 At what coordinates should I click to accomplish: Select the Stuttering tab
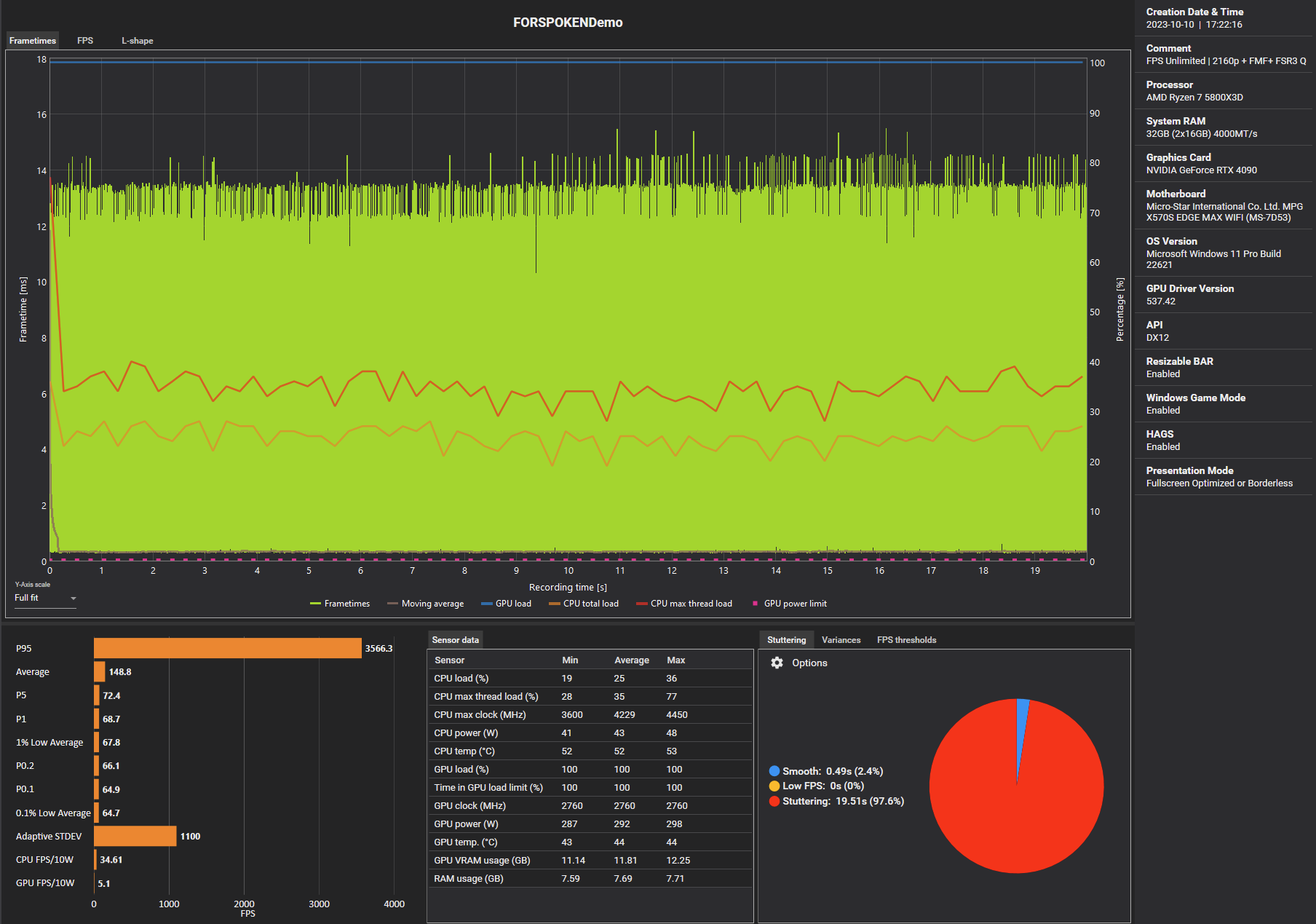click(x=786, y=640)
